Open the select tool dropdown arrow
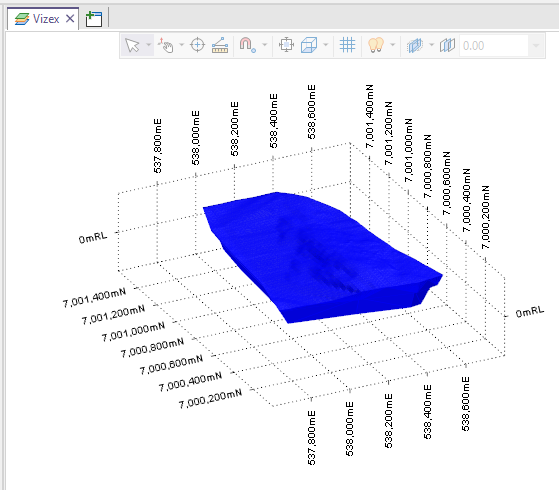The height and width of the screenshot is (490, 559). coord(149,45)
